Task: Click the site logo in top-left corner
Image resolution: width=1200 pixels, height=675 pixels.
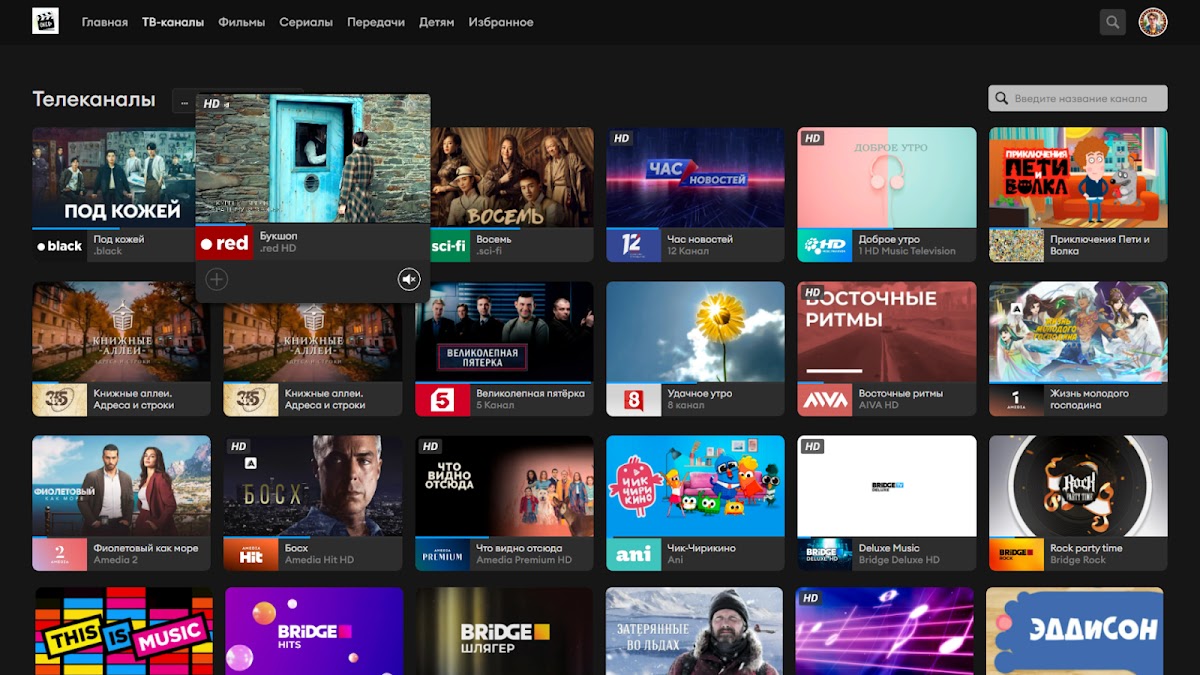Action: click(x=45, y=21)
